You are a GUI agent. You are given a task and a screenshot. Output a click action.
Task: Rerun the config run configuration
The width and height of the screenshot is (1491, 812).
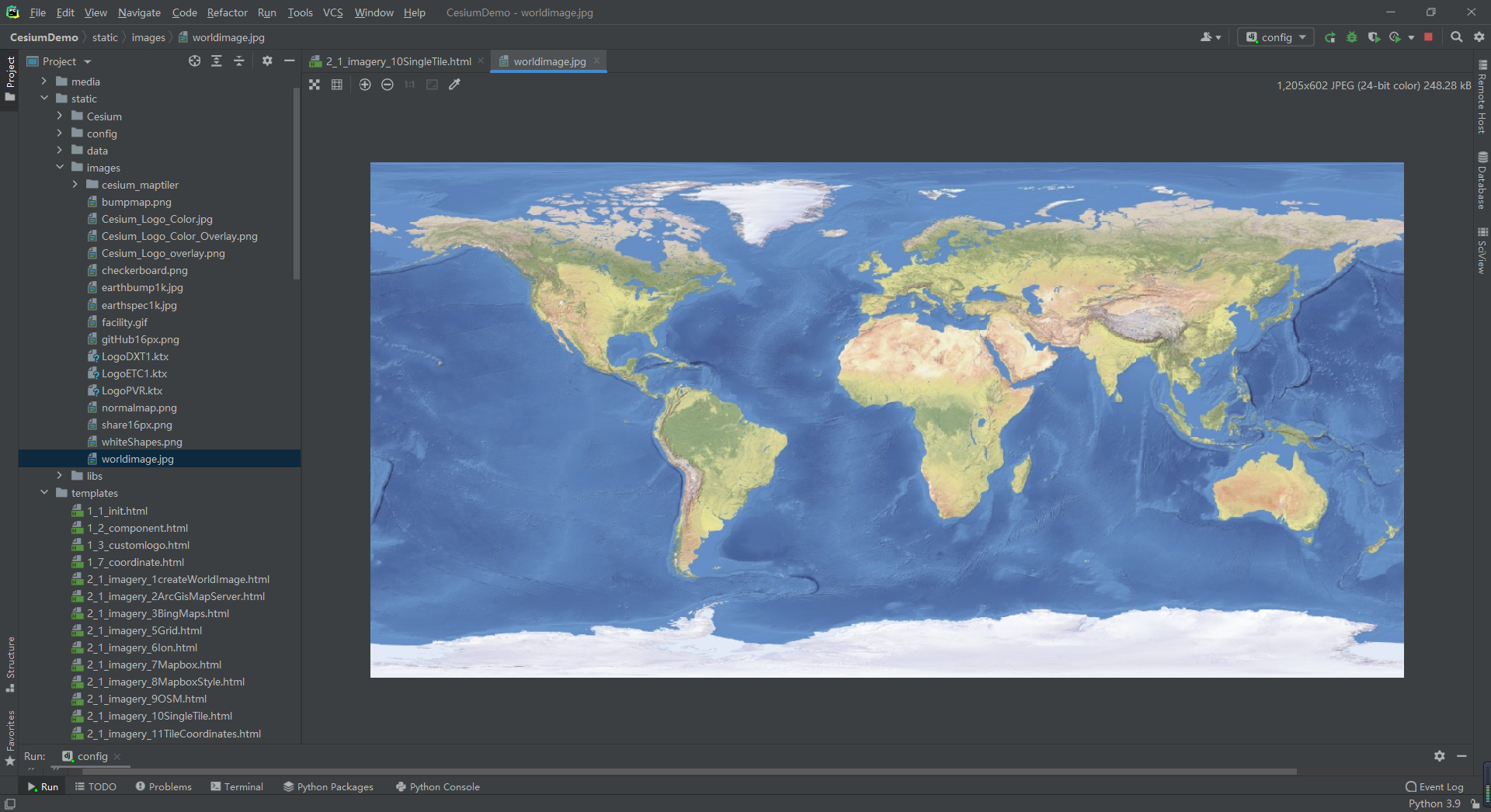1330,37
